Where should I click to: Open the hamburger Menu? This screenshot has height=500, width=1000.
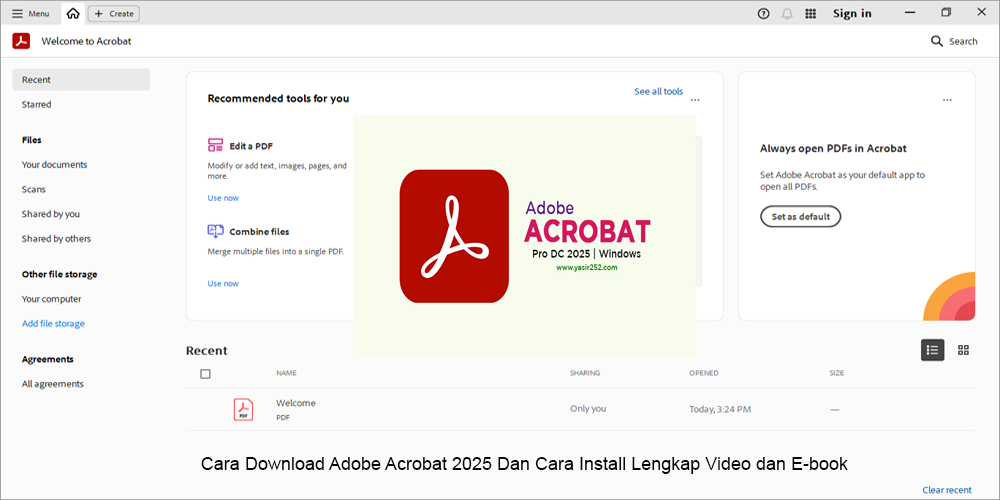point(31,13)
